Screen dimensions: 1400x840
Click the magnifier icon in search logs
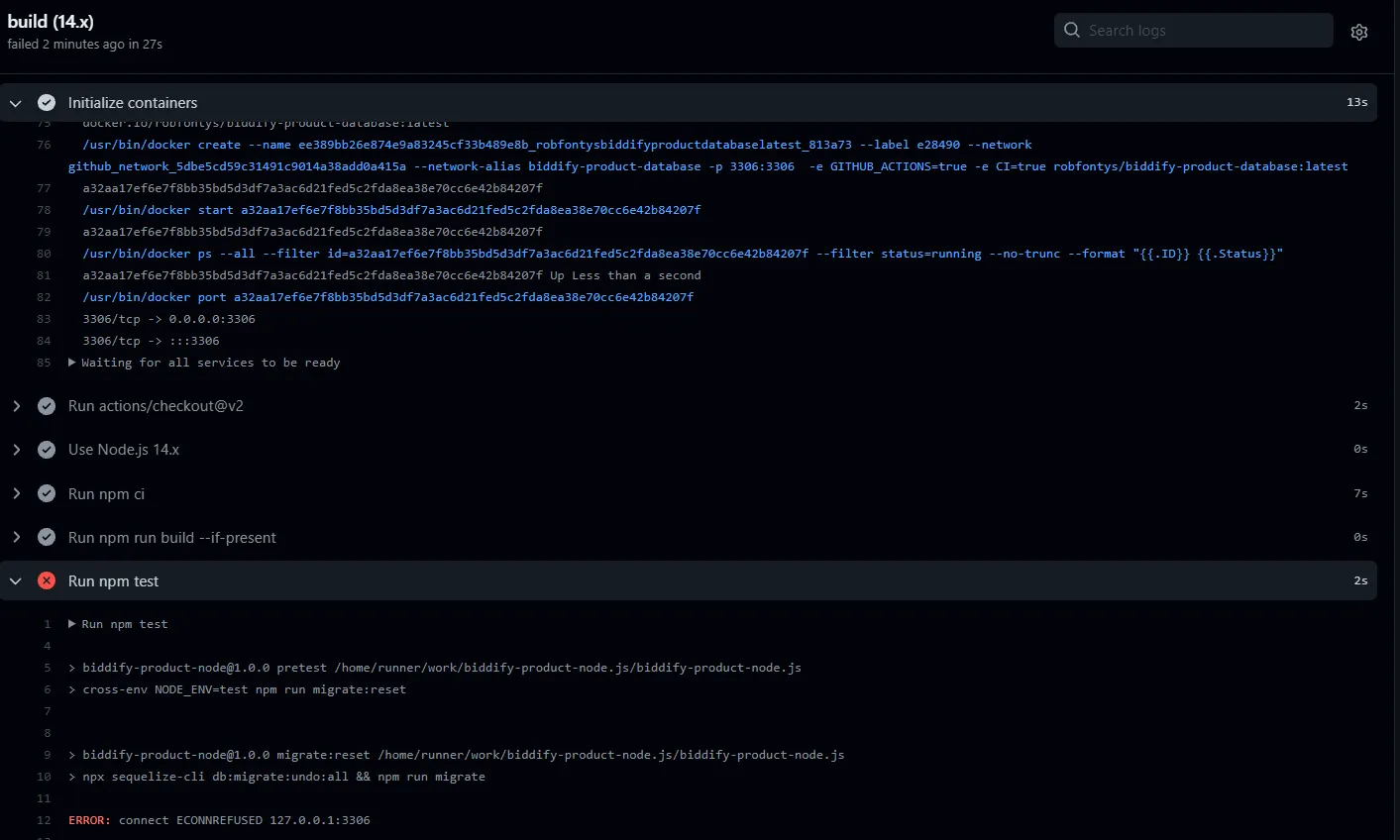pos(1072,30)
